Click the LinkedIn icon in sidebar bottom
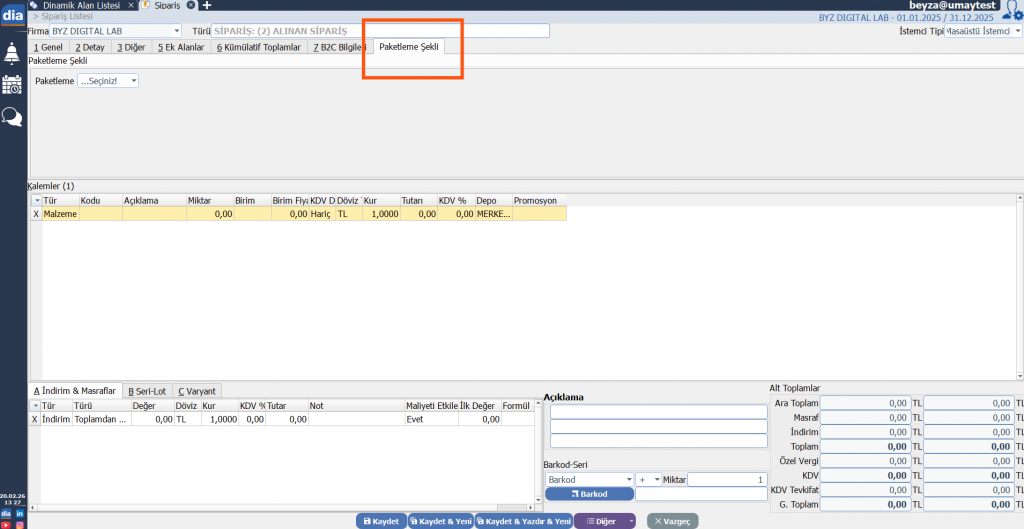Viewport: 1024px width, 529px height. [20, 513]
